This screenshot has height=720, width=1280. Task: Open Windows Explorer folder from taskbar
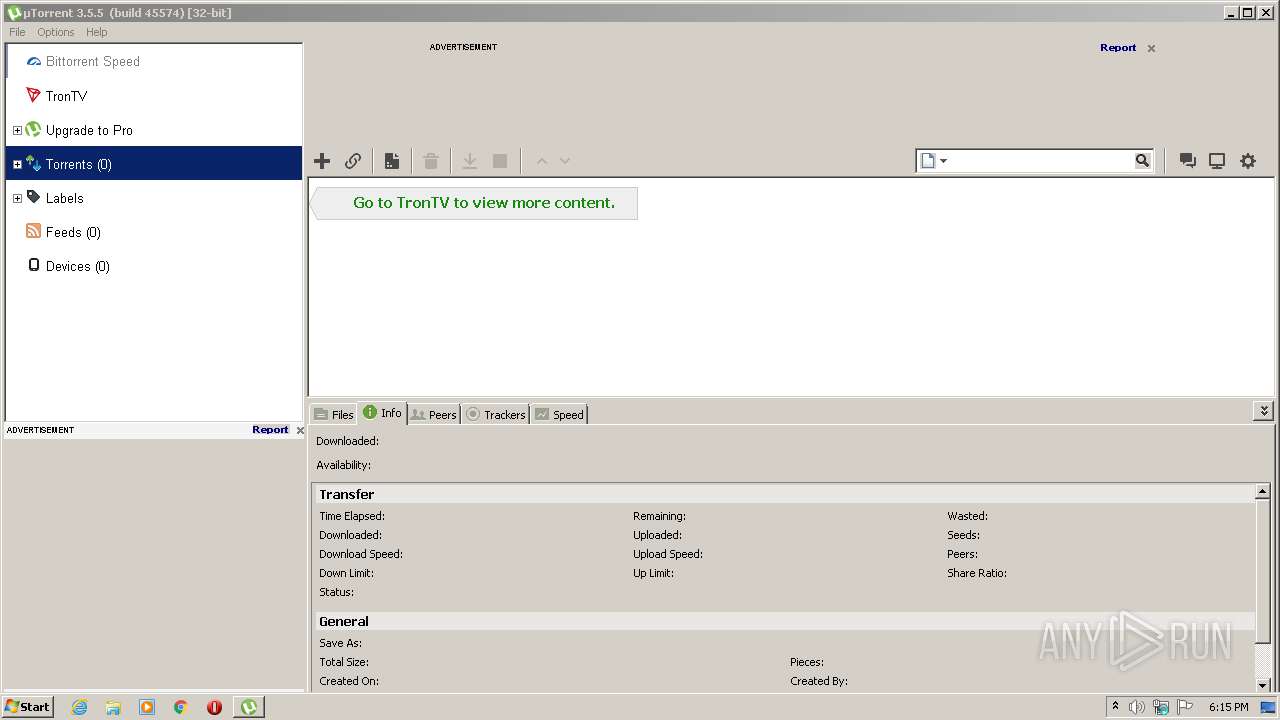pyautogui.click(x=113, y=707)
